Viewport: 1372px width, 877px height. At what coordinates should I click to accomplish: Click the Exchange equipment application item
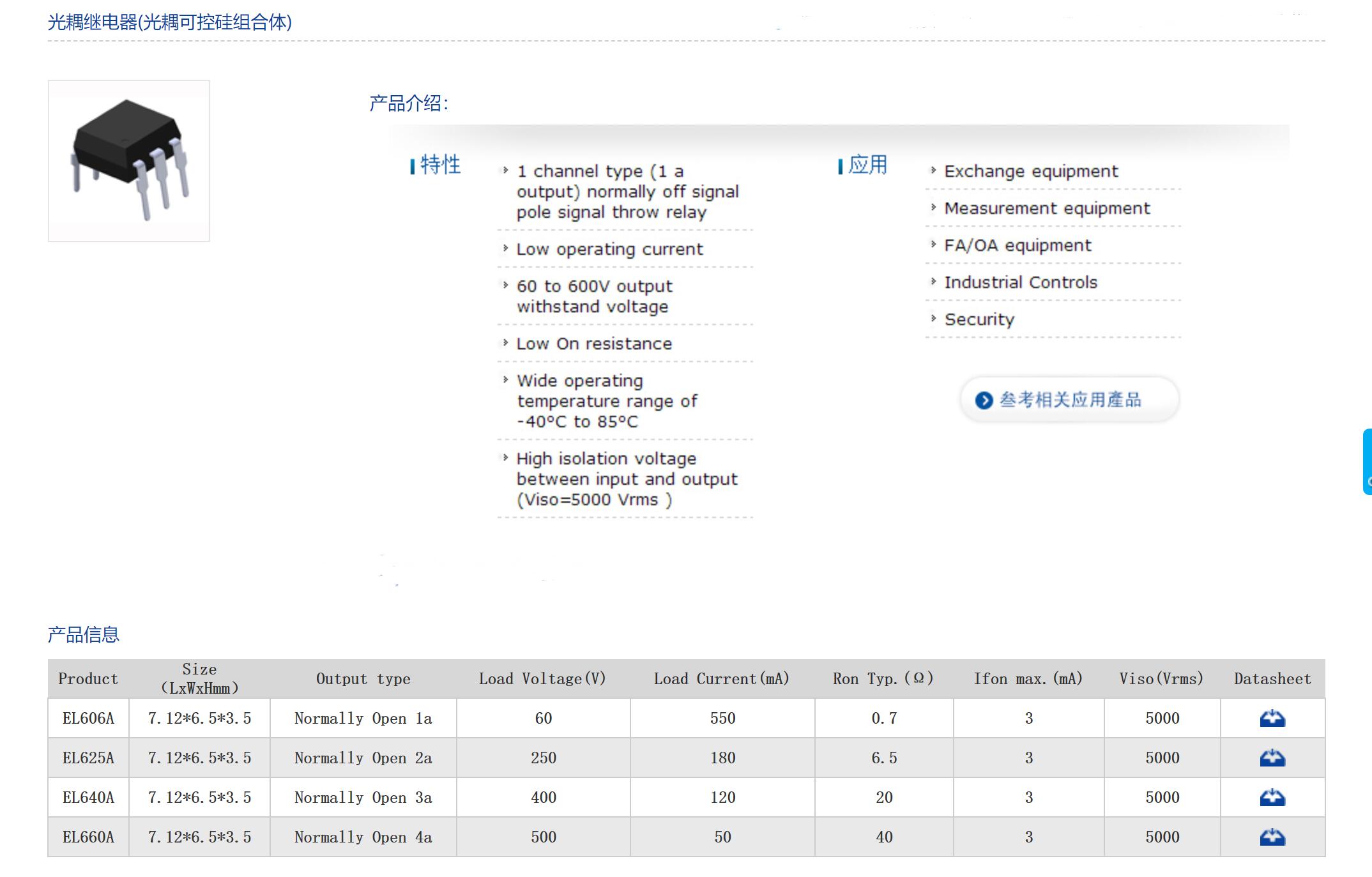[1031, 171]
